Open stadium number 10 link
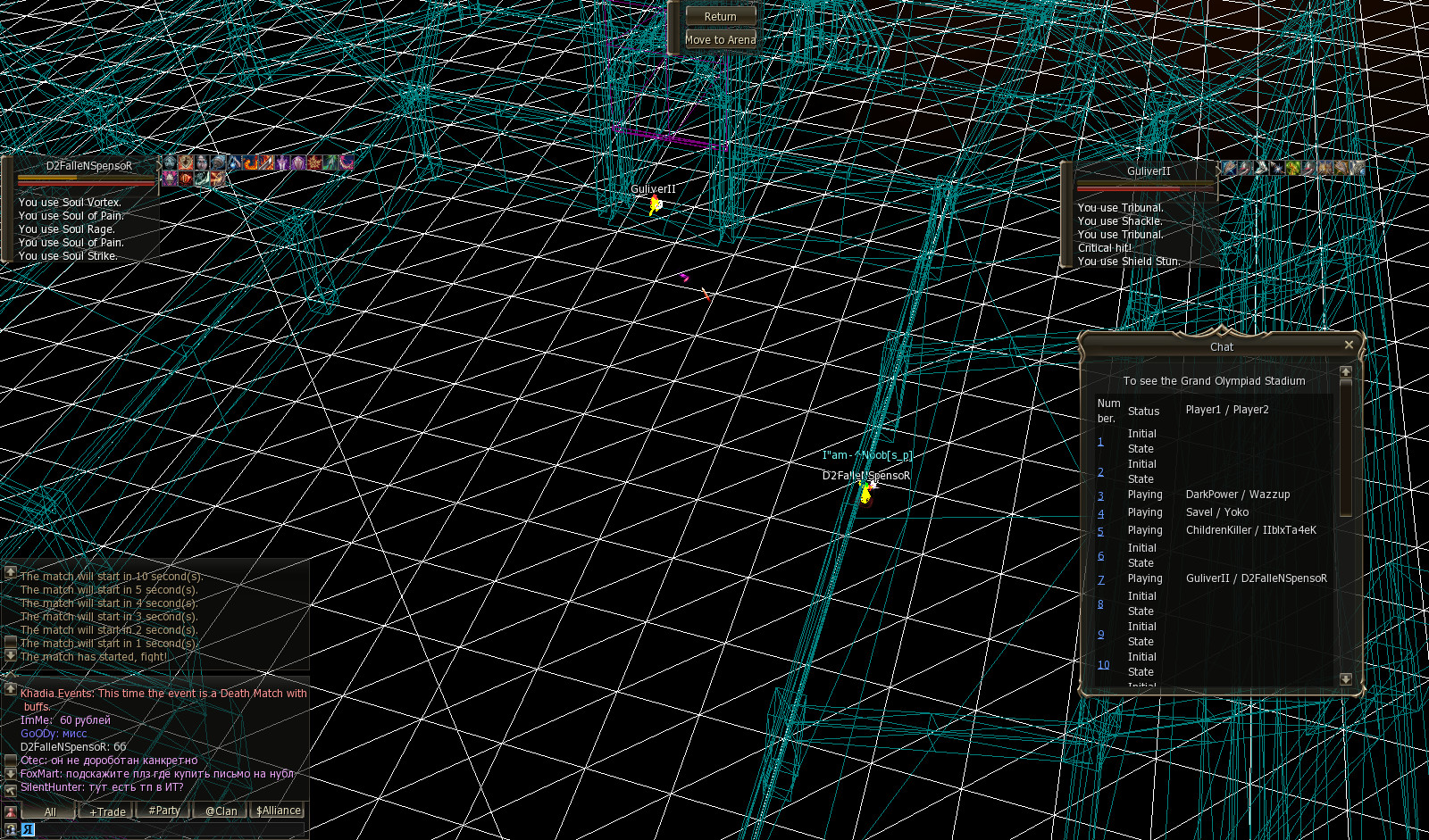The width and height of the screenshot is (1429, 840). pos(1103,664)
